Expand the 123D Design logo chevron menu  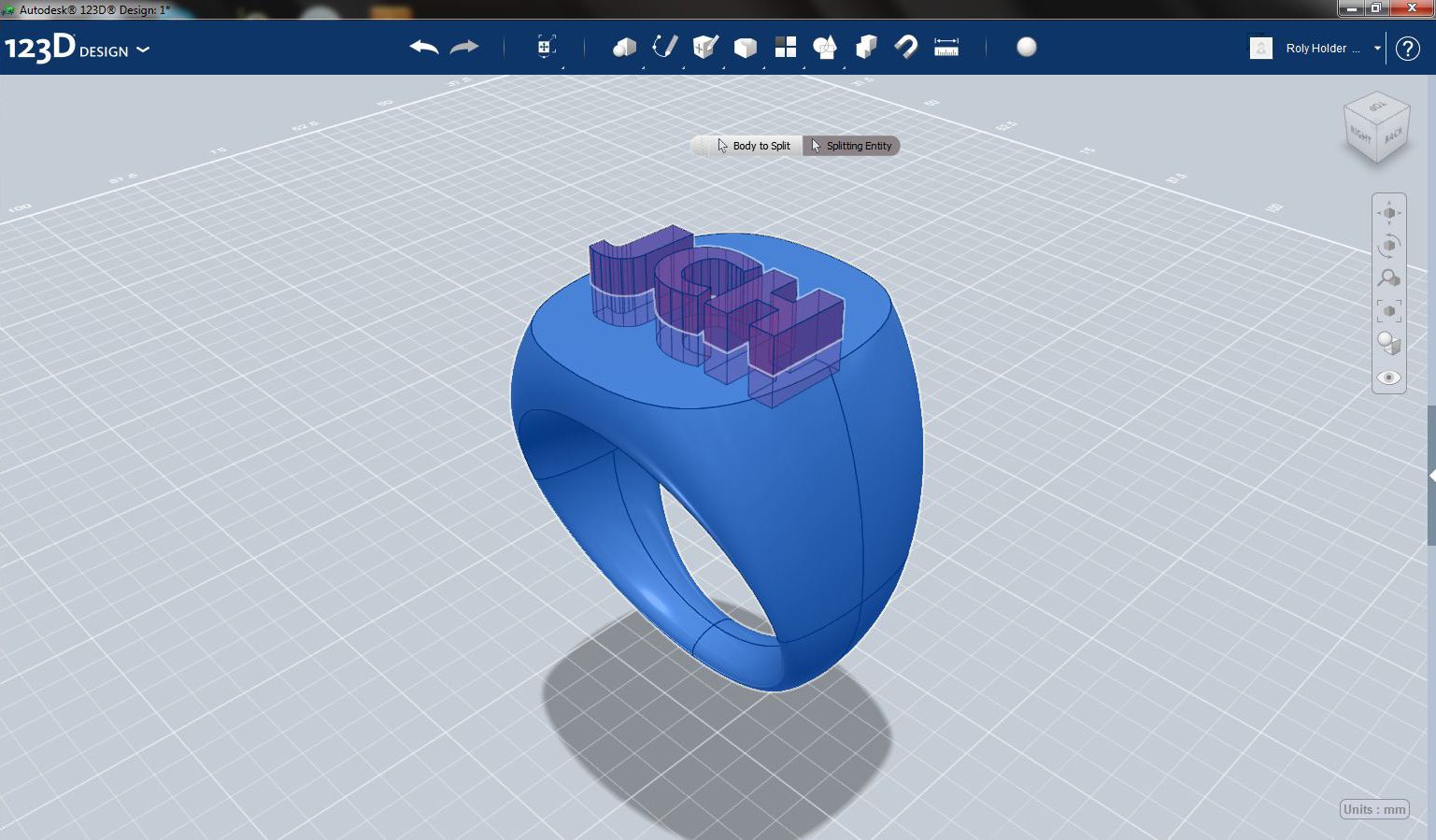tap(143, 50)
